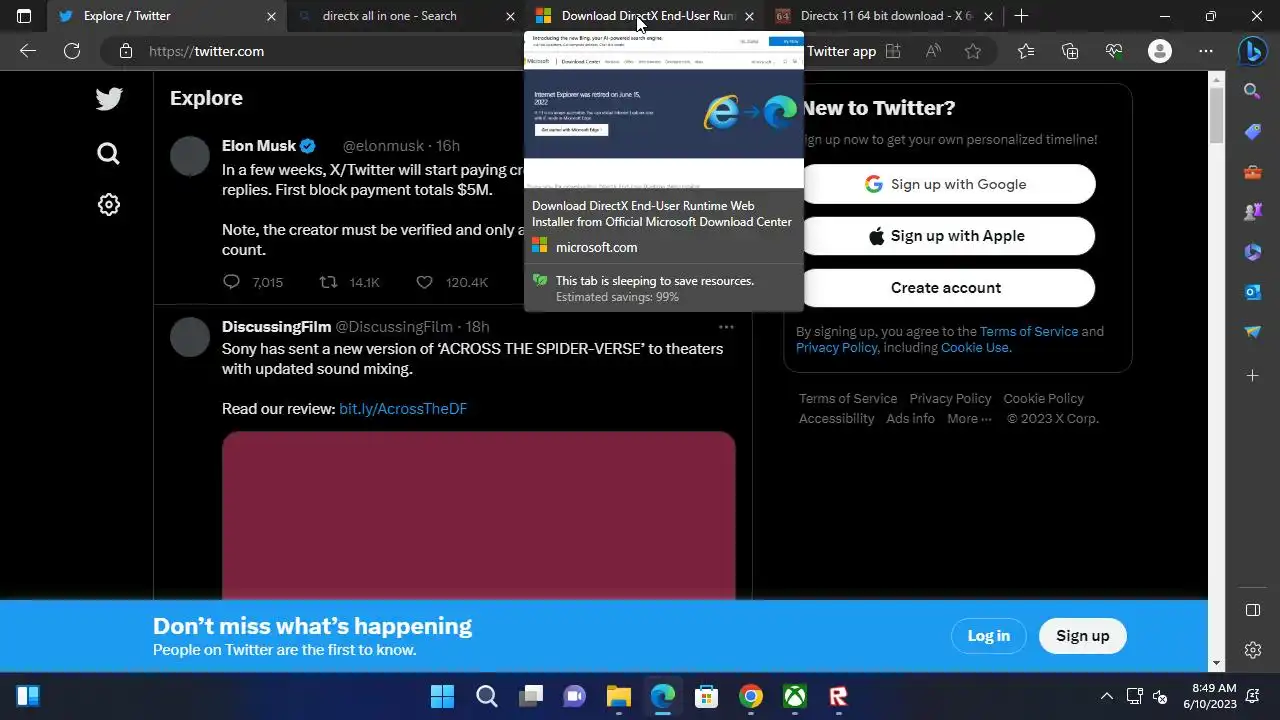
Task: Open more options on DiscussingFilm tweet
Action: [x=726, y=327]
